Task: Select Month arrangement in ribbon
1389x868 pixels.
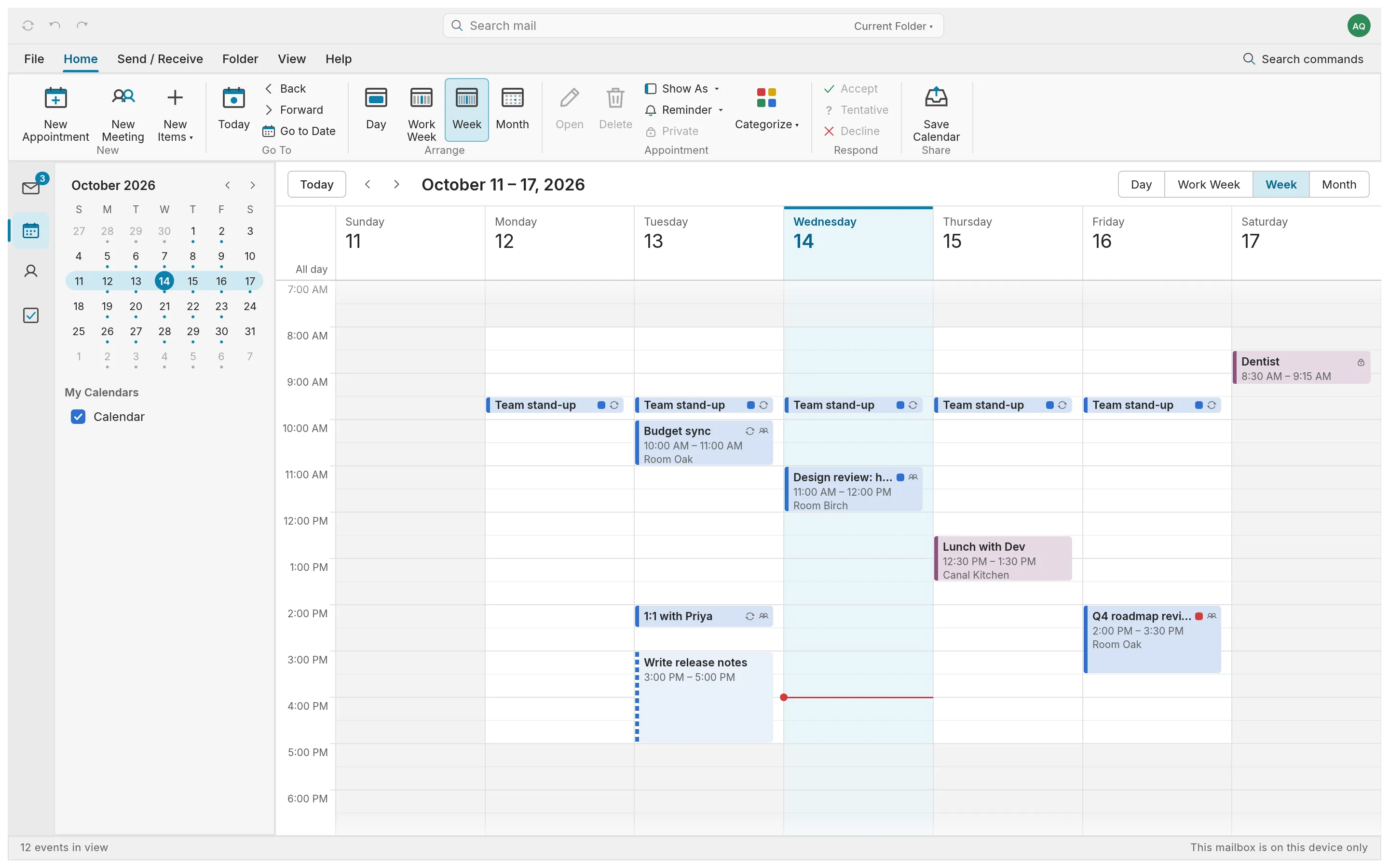Action: pyautogui.click(x=512, y=109)
